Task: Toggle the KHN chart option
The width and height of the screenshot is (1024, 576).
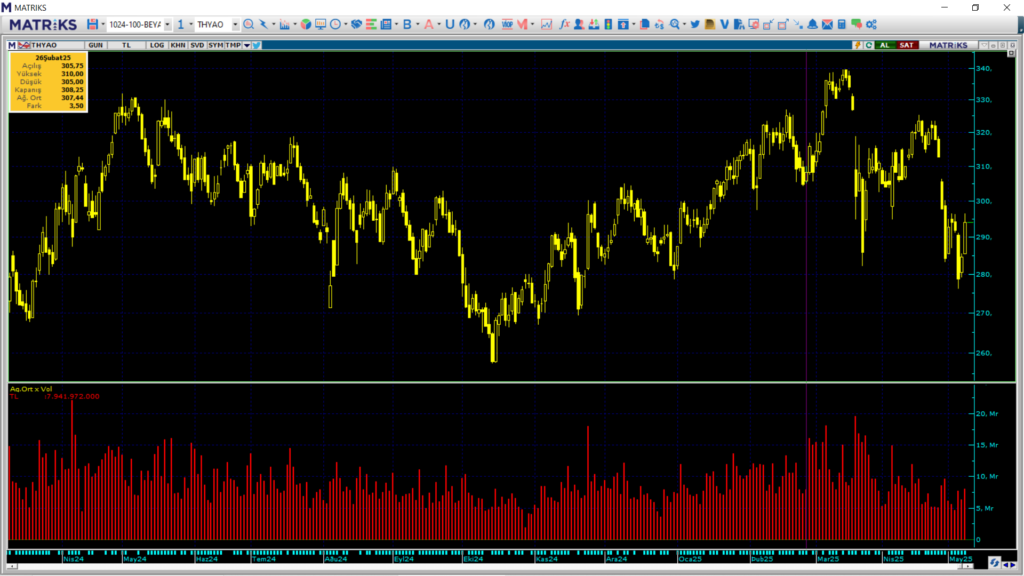Action: [177, 45]
